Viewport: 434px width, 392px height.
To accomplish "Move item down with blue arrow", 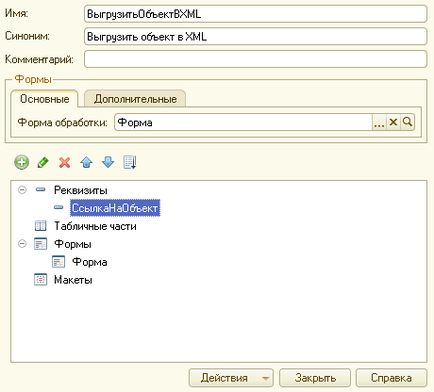I will point(108,163).
